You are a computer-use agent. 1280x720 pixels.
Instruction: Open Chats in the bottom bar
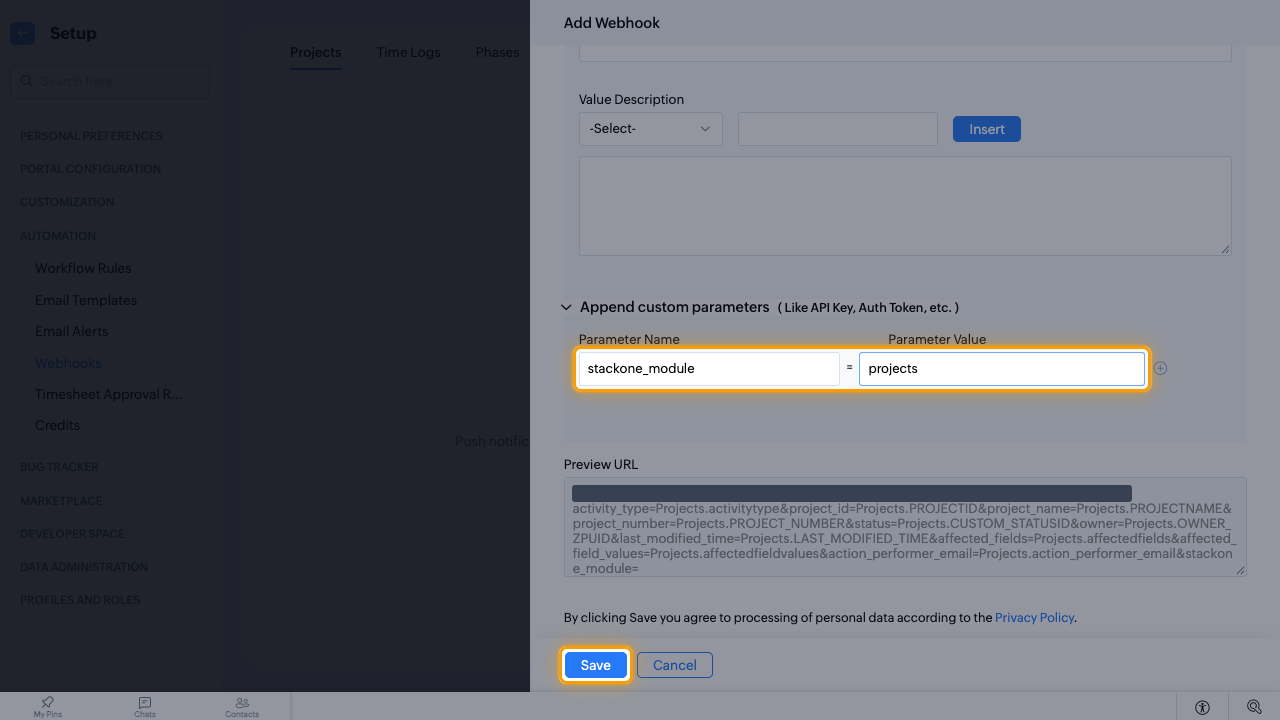coord(145,707)
